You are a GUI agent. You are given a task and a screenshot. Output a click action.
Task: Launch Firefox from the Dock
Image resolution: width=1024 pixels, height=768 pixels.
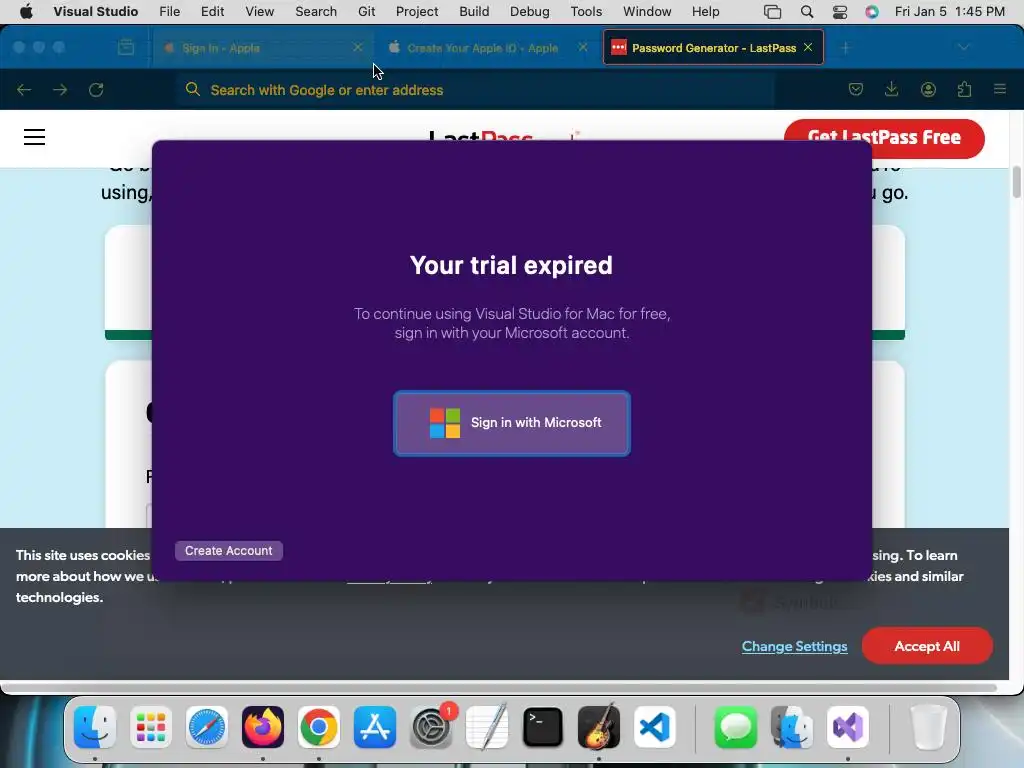pyautogui.click(x=263, y=727)
